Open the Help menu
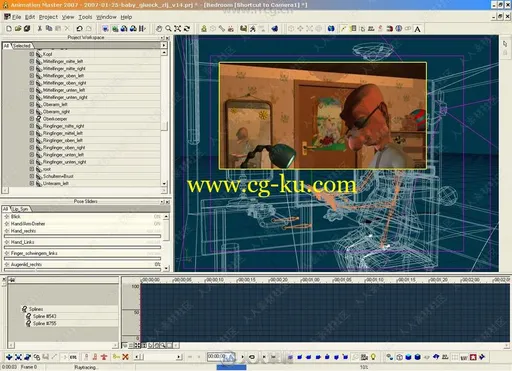The image size is (512, 371). tap(126, 17)
